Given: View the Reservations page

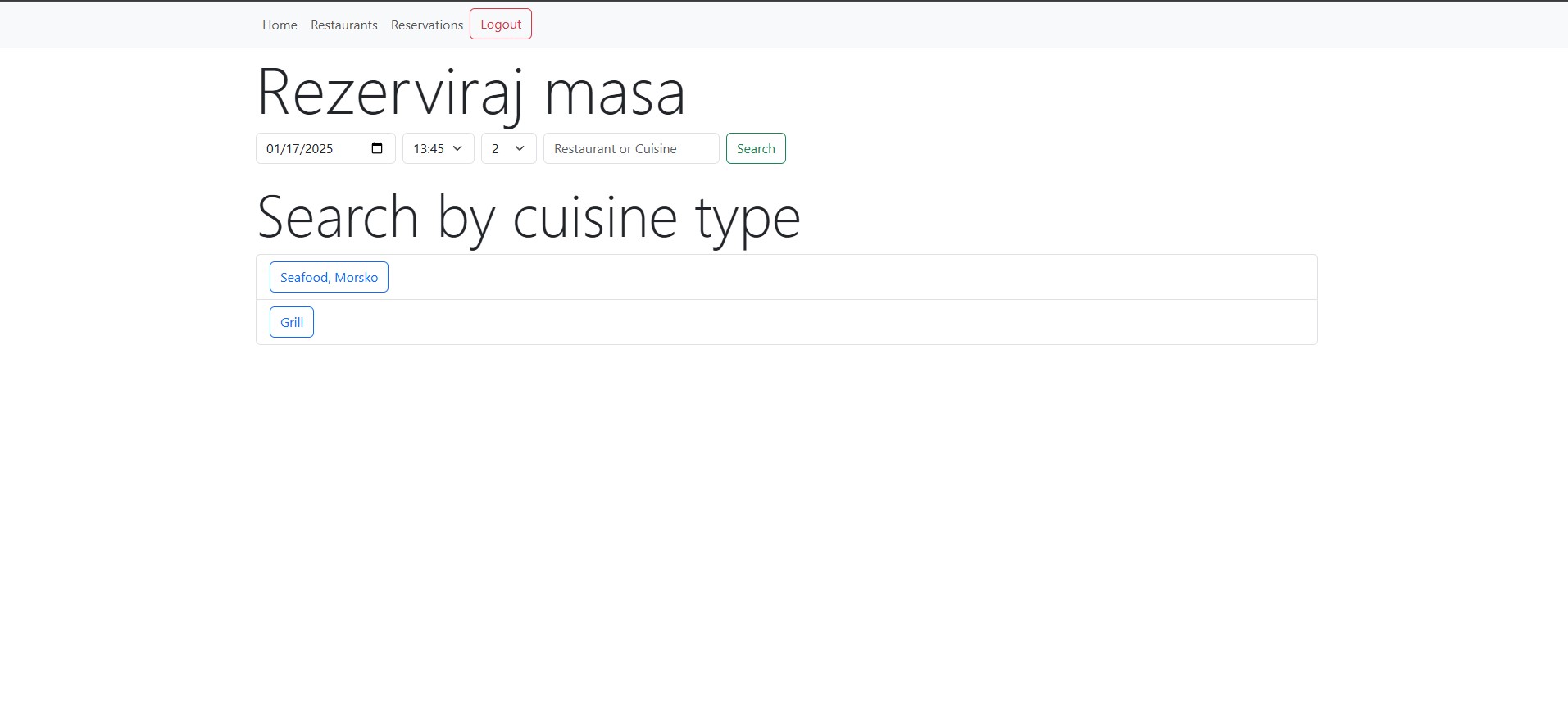Looking at the screenshot, I should tap(427, 25).
